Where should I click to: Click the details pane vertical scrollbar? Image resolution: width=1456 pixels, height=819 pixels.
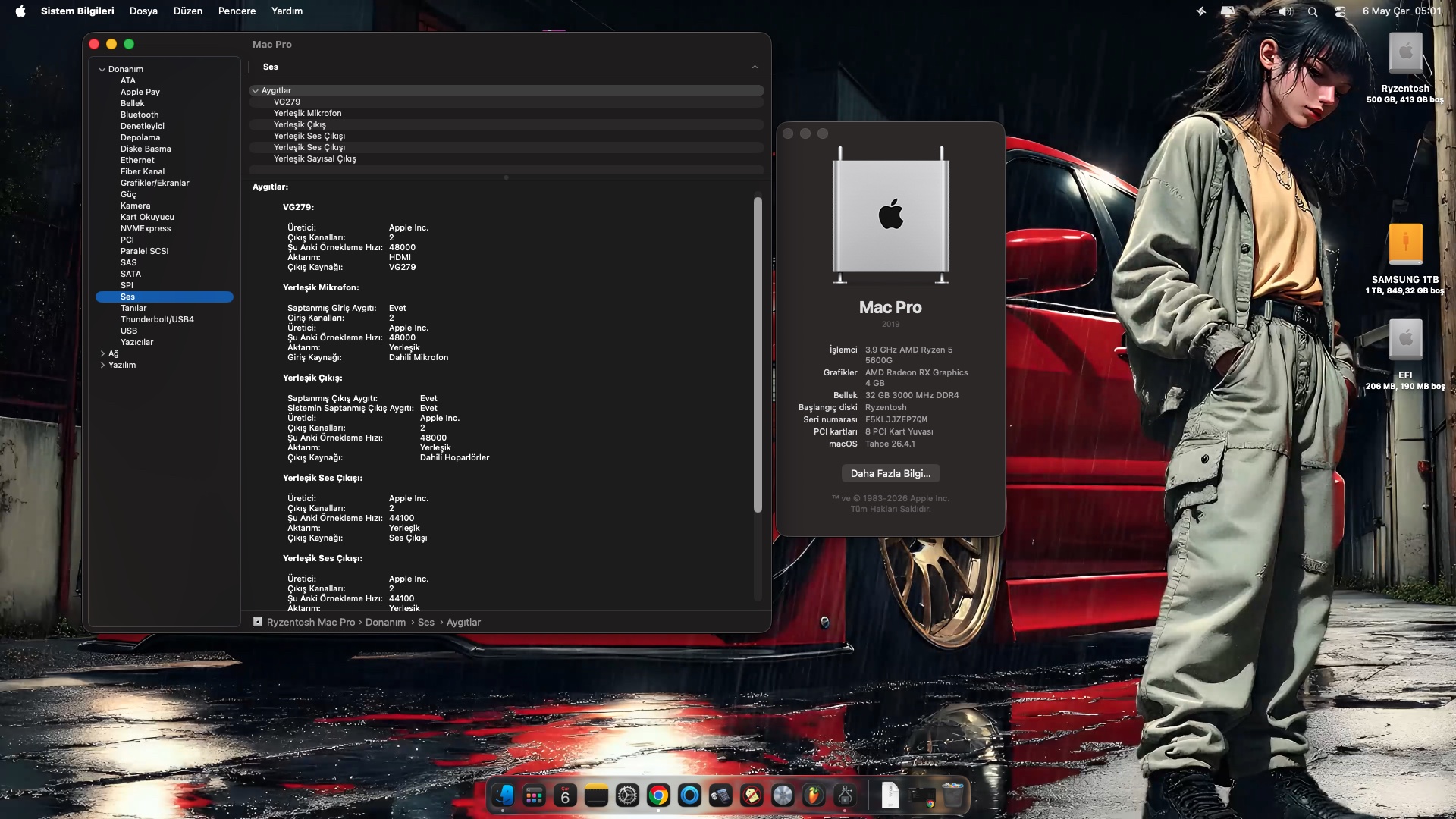[758, 354]
